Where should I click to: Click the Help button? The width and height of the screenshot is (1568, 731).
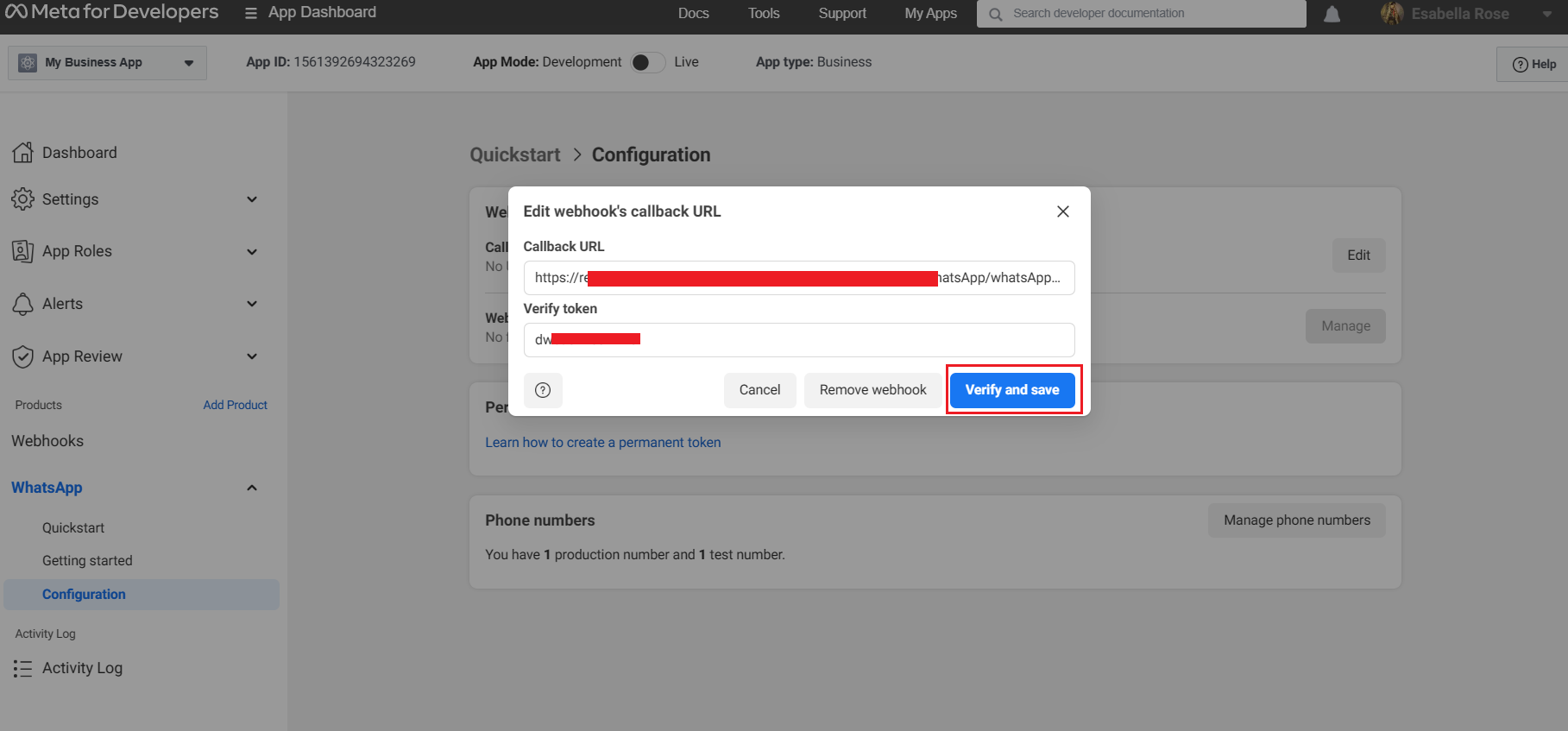click(x=1533, y=64)
